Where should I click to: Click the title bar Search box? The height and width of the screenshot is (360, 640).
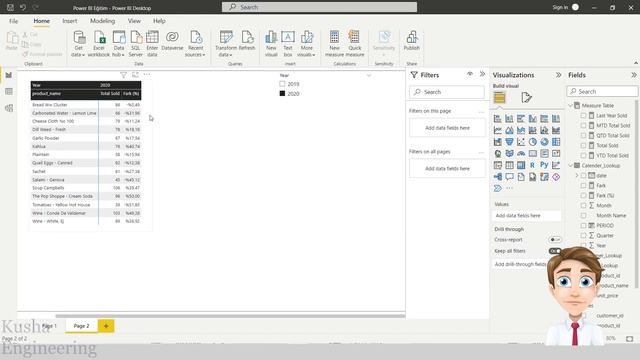point(320,7)
